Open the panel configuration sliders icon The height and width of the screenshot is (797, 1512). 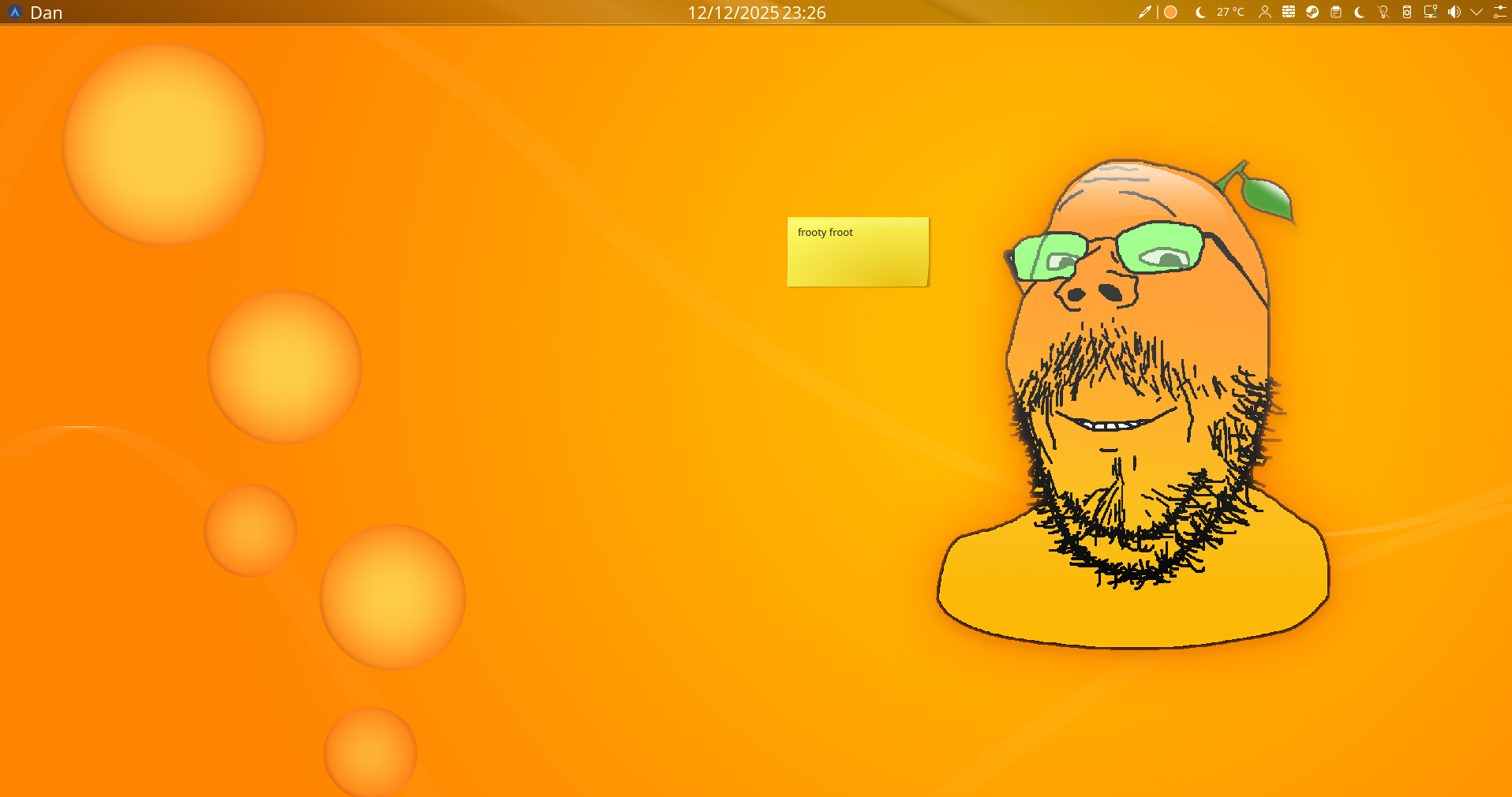[1500, 12]
